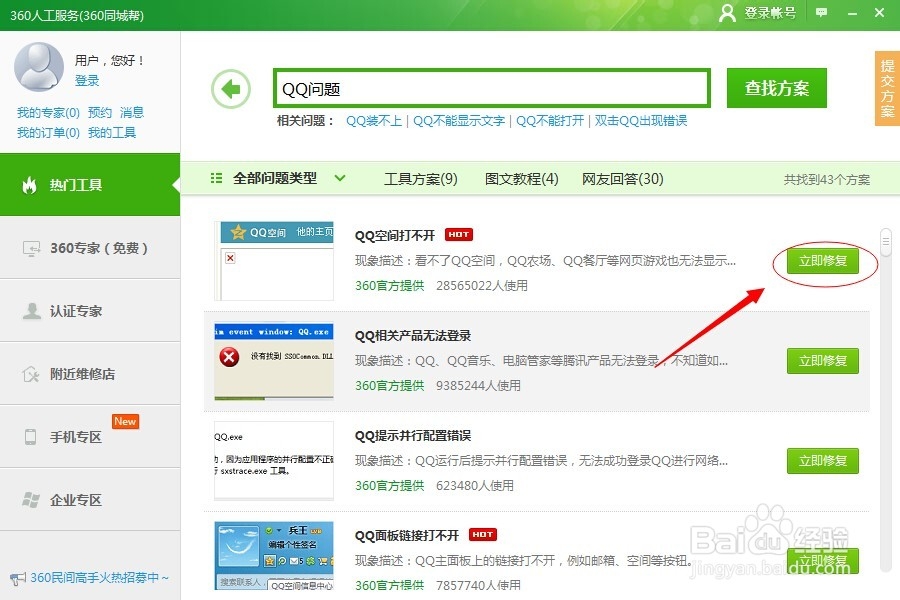Click the text 共找到43个方案
The width and height of the screenshot is (900, 600).
tap(827, 180)
